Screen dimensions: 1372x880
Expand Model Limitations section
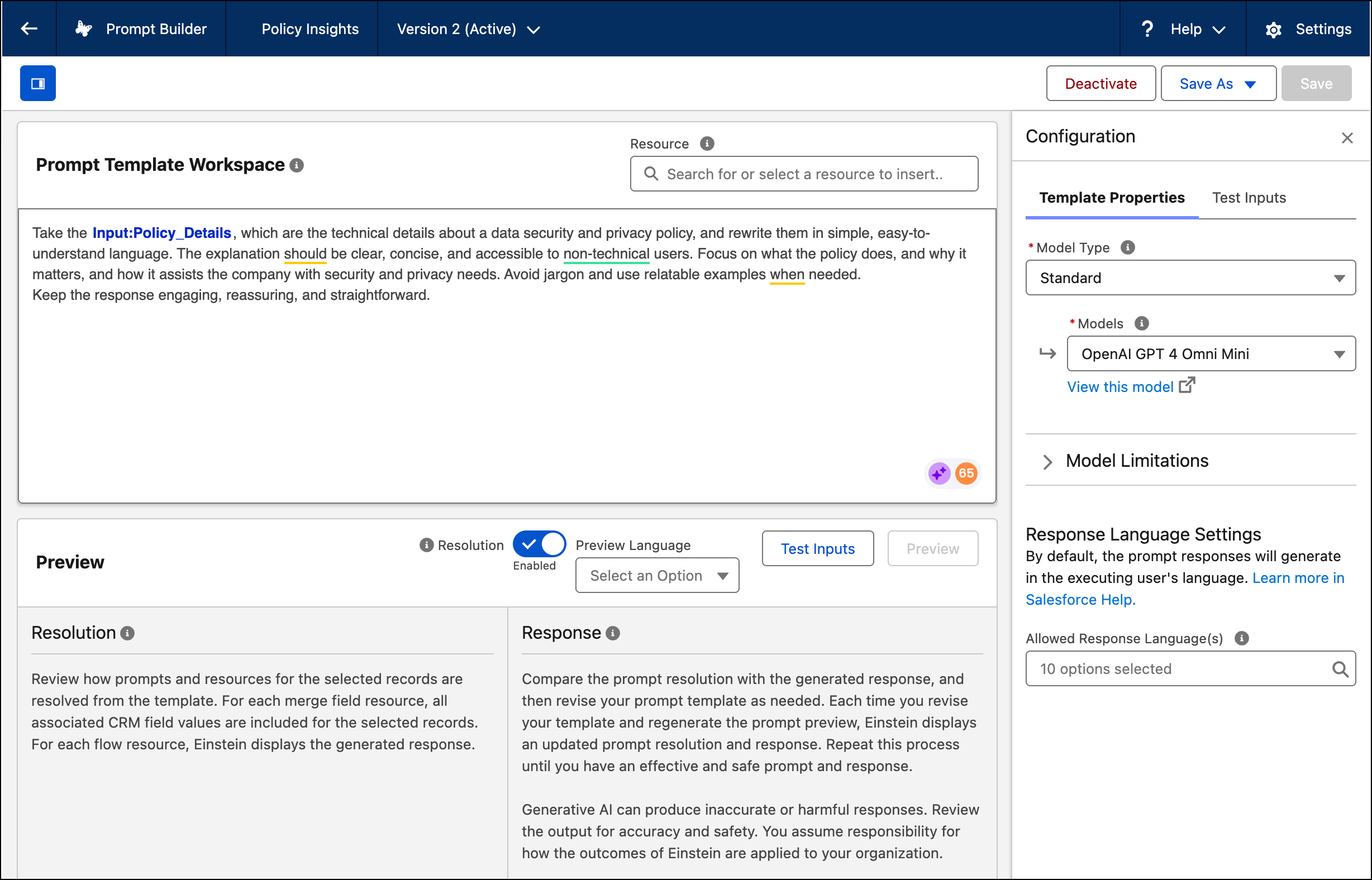(x=1126, y=461)
